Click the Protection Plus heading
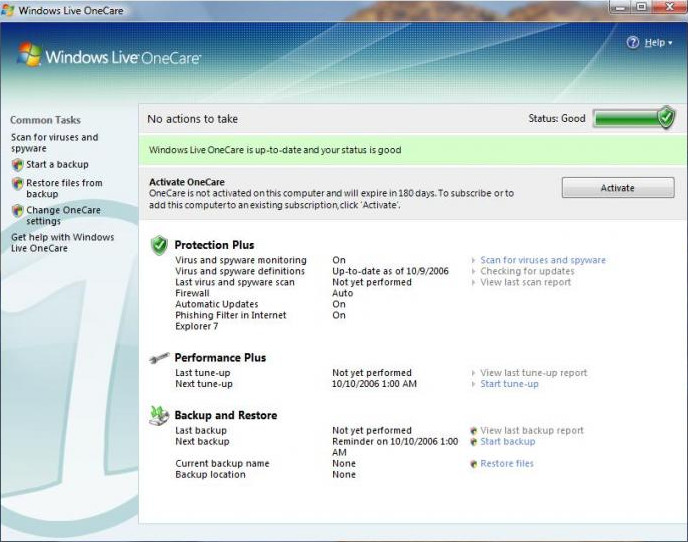Screen dimensions: 688x542 214,245
